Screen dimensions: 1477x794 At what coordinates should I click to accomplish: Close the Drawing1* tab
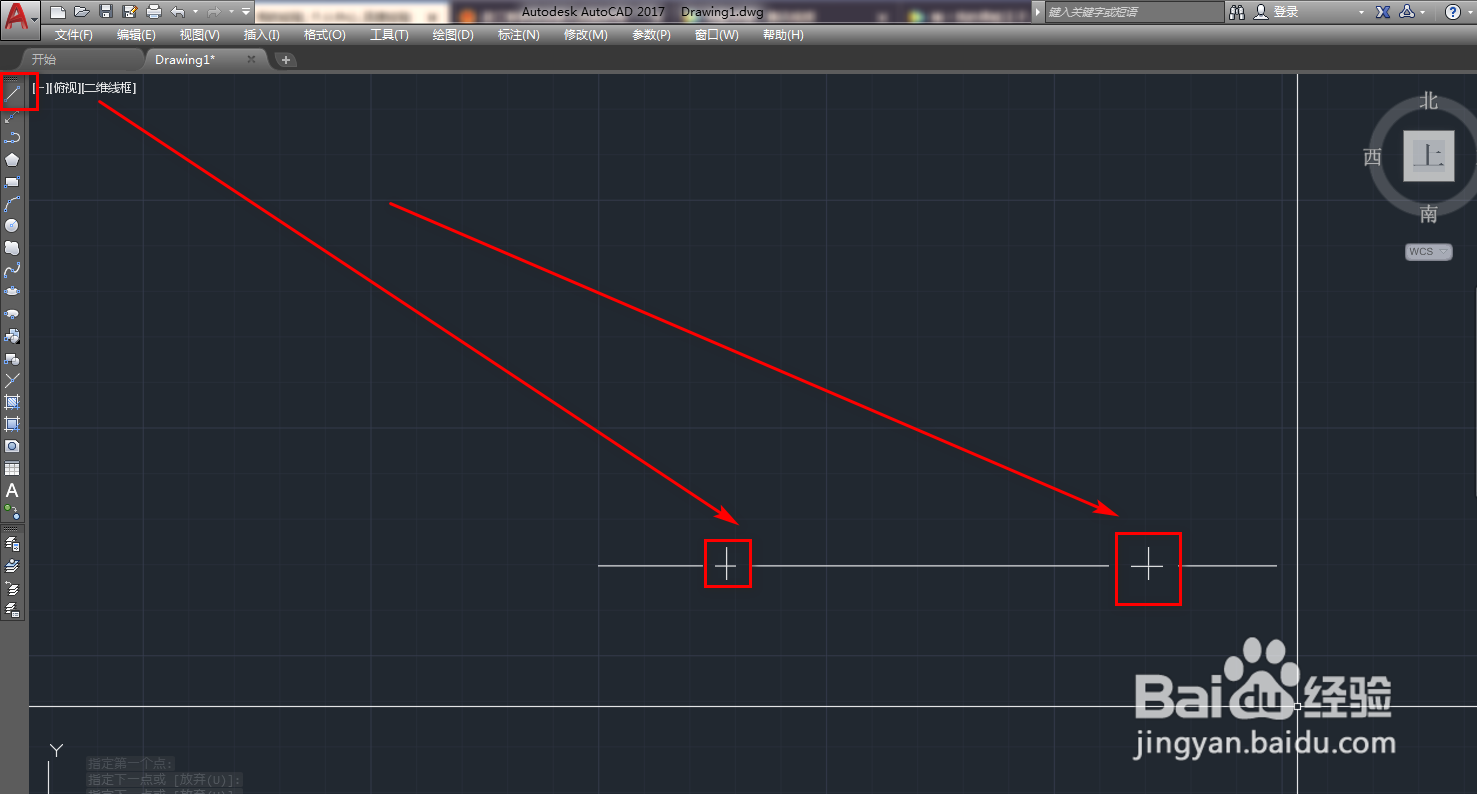tap(251, 60)
